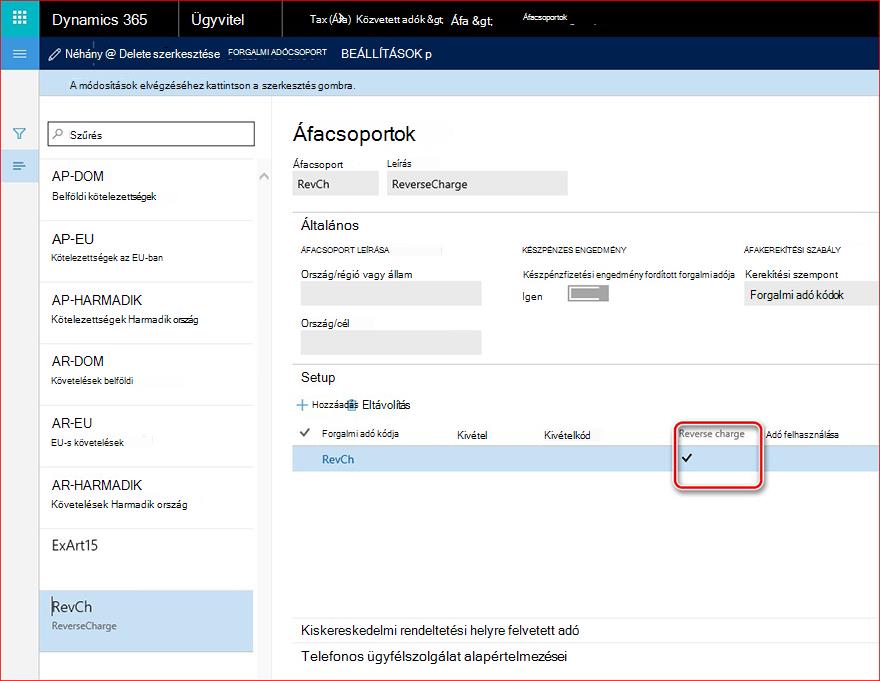This screenshot has width=880, height=681.
Task: Toggle the Készpénzfizetési engedmény switch
Action: 588,294
